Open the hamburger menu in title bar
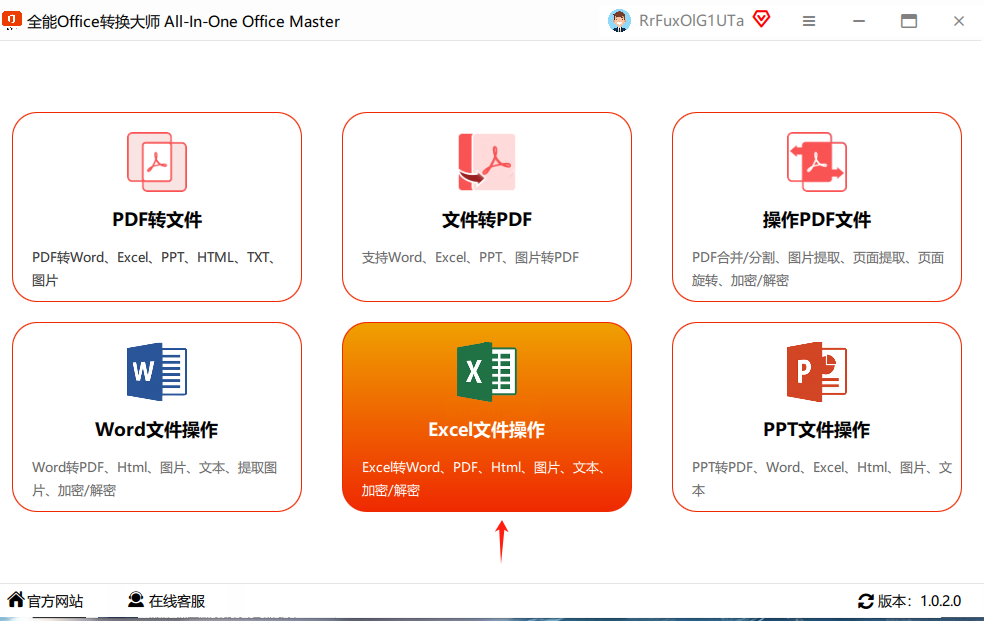Viewport: 984px width, 621px height. (x=809, y=21)
